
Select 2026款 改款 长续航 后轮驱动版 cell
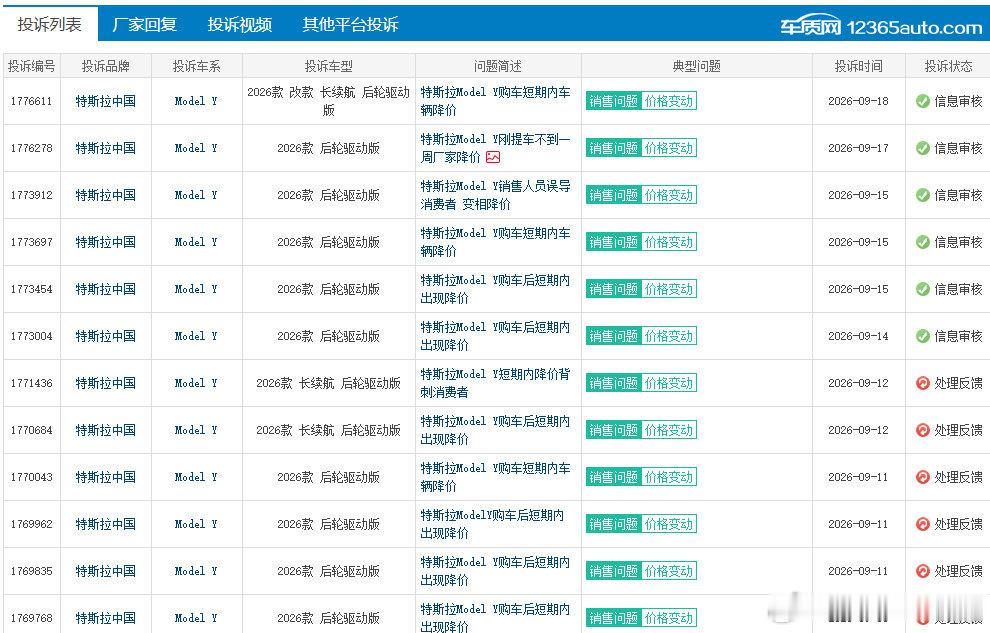point(328,101)
